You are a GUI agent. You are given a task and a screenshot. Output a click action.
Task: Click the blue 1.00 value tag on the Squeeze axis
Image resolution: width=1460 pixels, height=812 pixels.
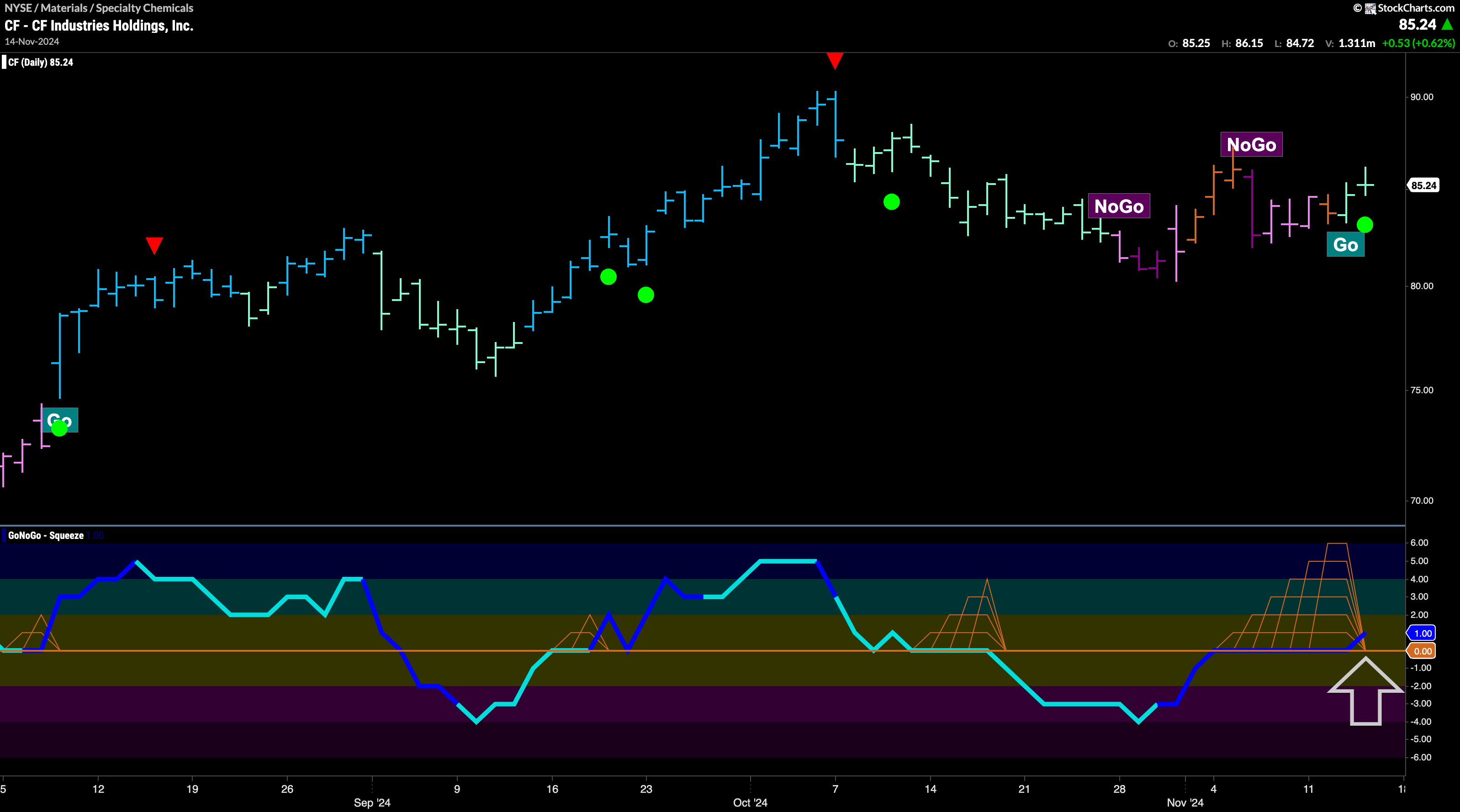click(1423, 633)
